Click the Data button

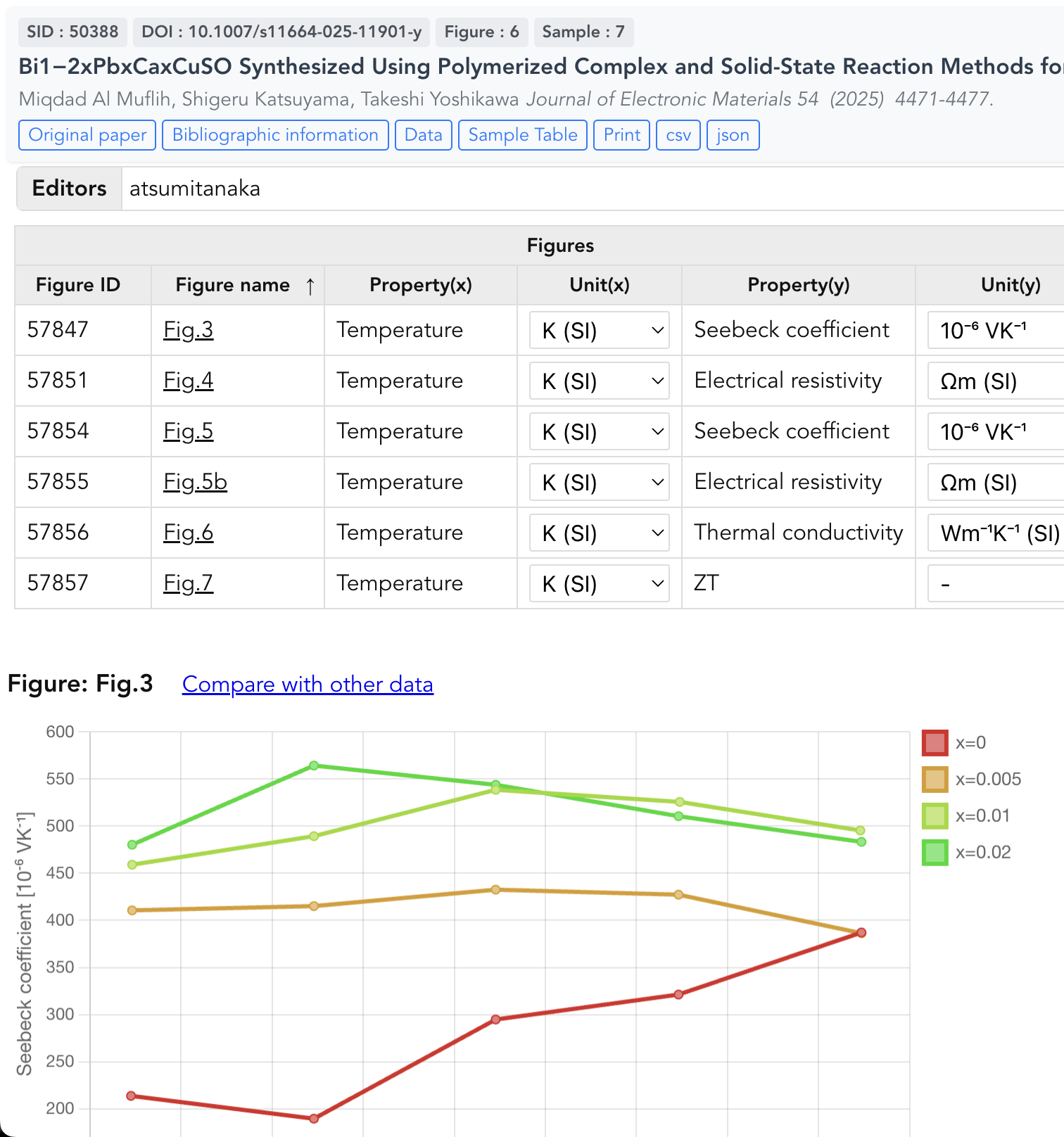point(423,135)
